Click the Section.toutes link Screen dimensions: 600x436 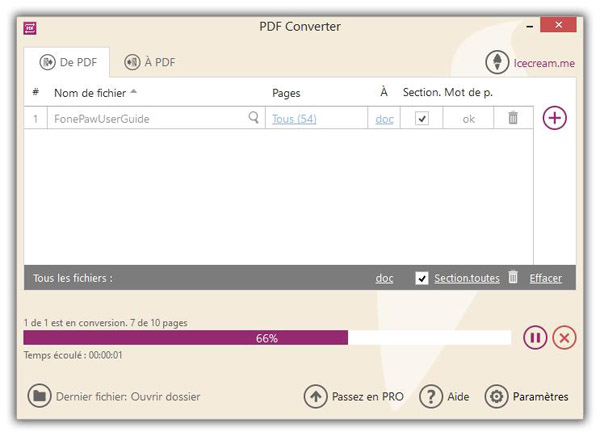(x=467, y=278)
